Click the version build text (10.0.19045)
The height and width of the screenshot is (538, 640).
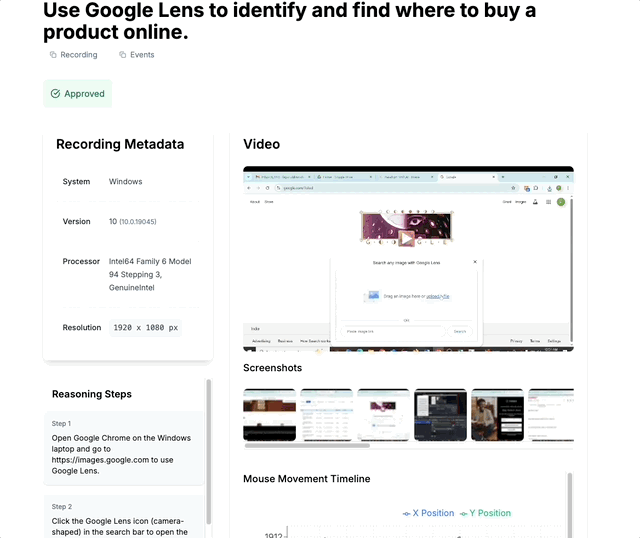[138, 222]
